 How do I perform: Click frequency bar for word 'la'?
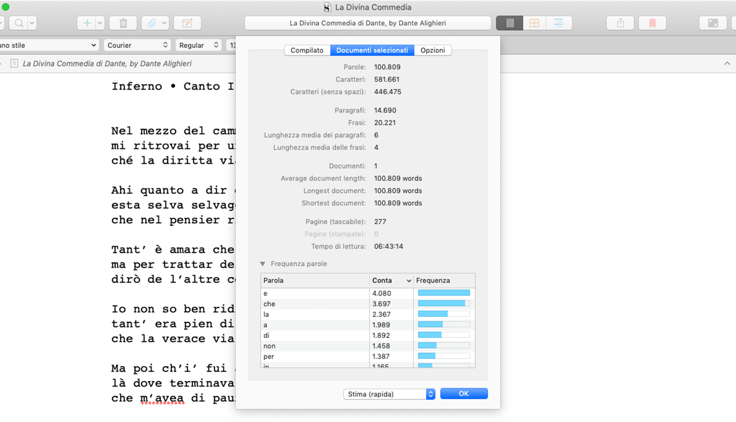click(x=444, y=314)
